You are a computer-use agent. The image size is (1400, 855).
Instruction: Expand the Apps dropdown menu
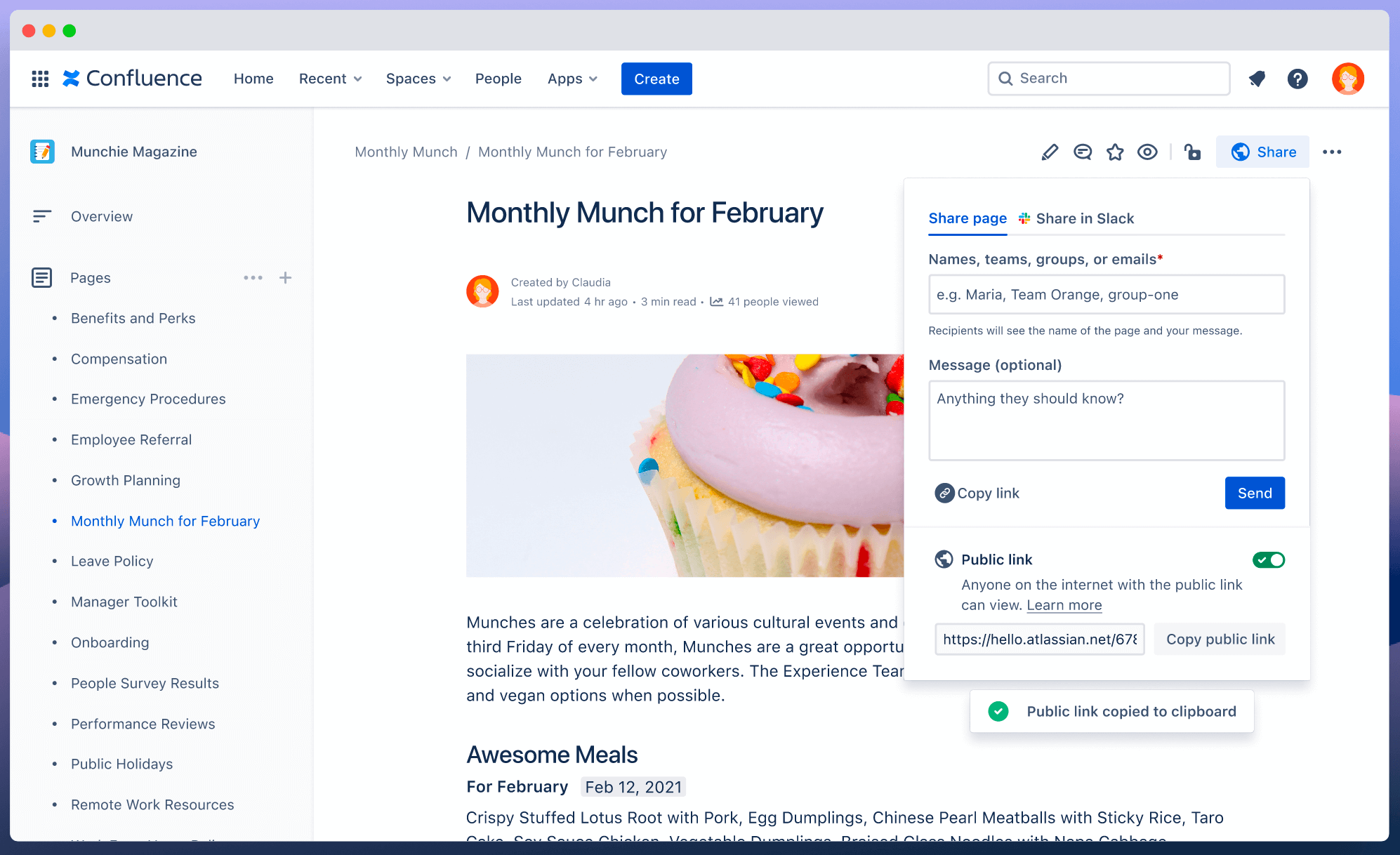pyautogui.click(x=571, y=78)
